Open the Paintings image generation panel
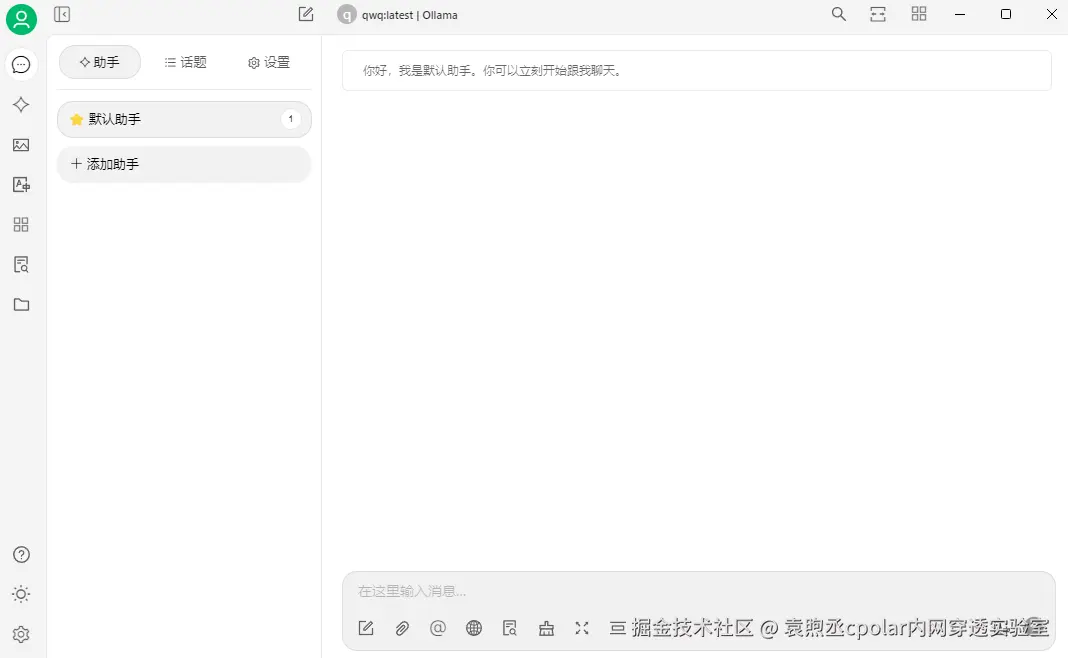This screenshot has height=658, width=1068. tap(21, 144)
